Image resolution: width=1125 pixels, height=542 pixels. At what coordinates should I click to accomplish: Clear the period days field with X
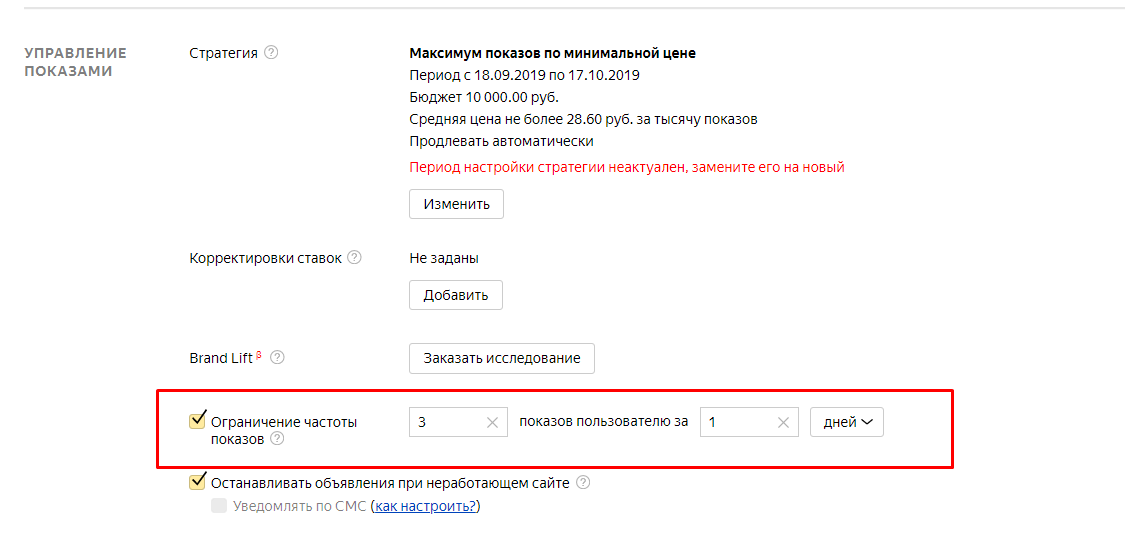(x=783, y=423)
